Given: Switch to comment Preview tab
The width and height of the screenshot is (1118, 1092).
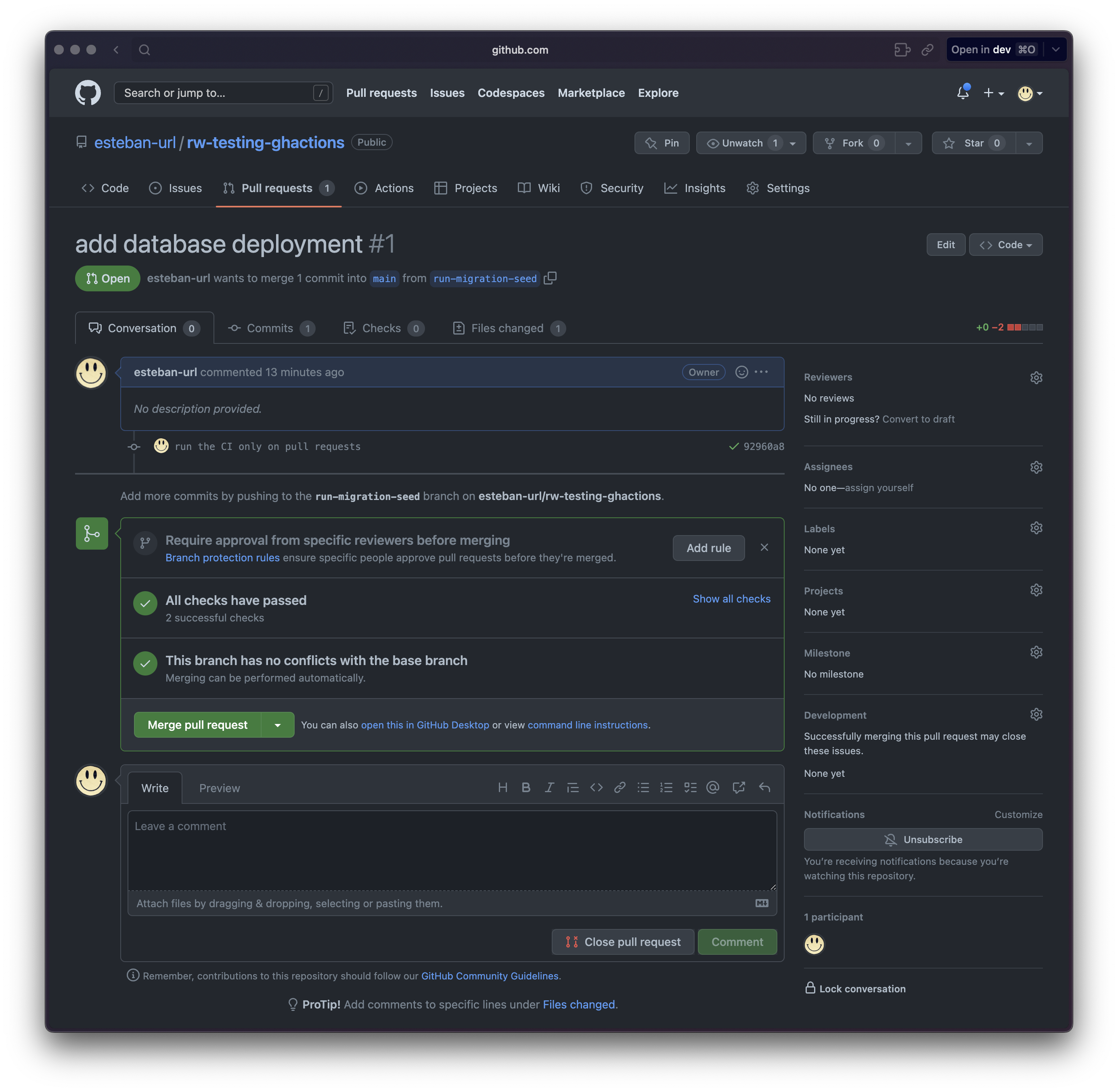Looking at the screenshot, I should (x=219, y=788).
